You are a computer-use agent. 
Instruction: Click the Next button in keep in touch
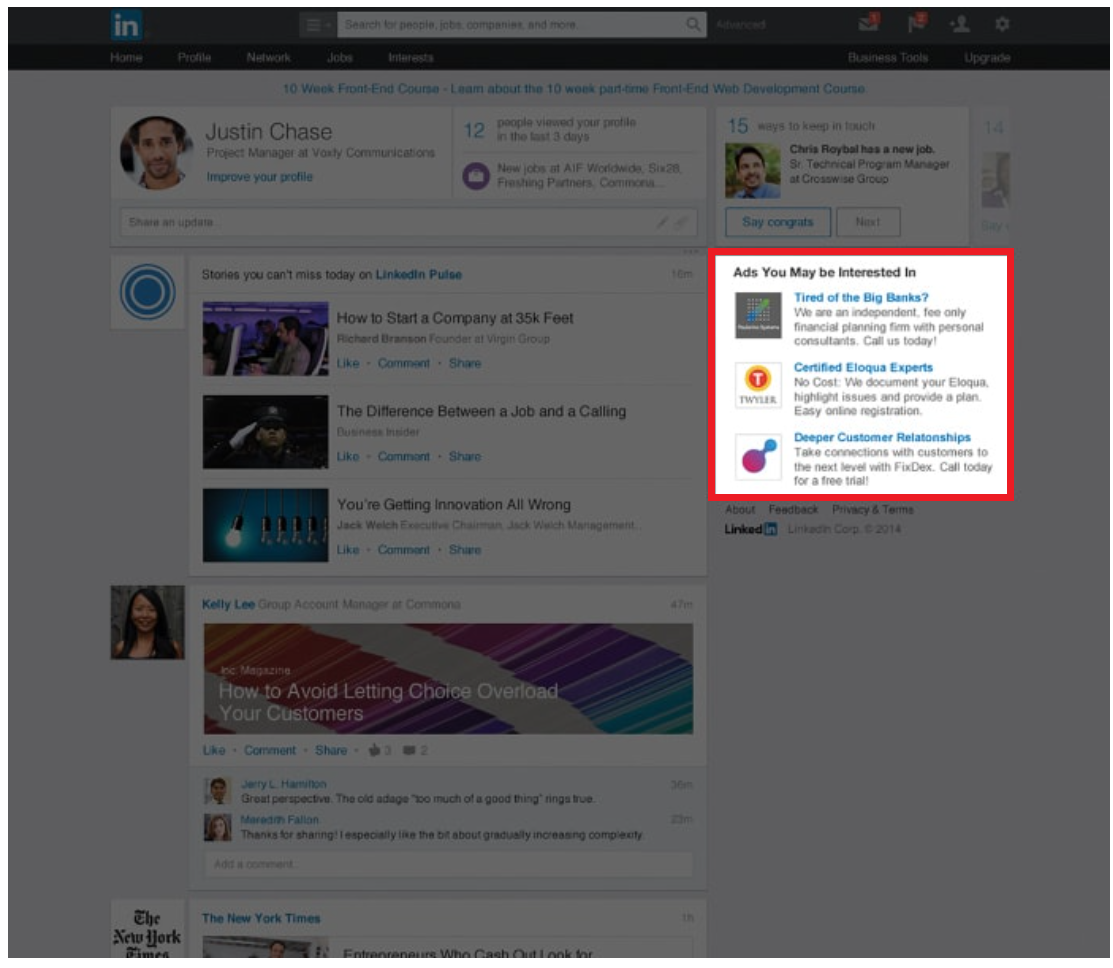coord(867,222)
